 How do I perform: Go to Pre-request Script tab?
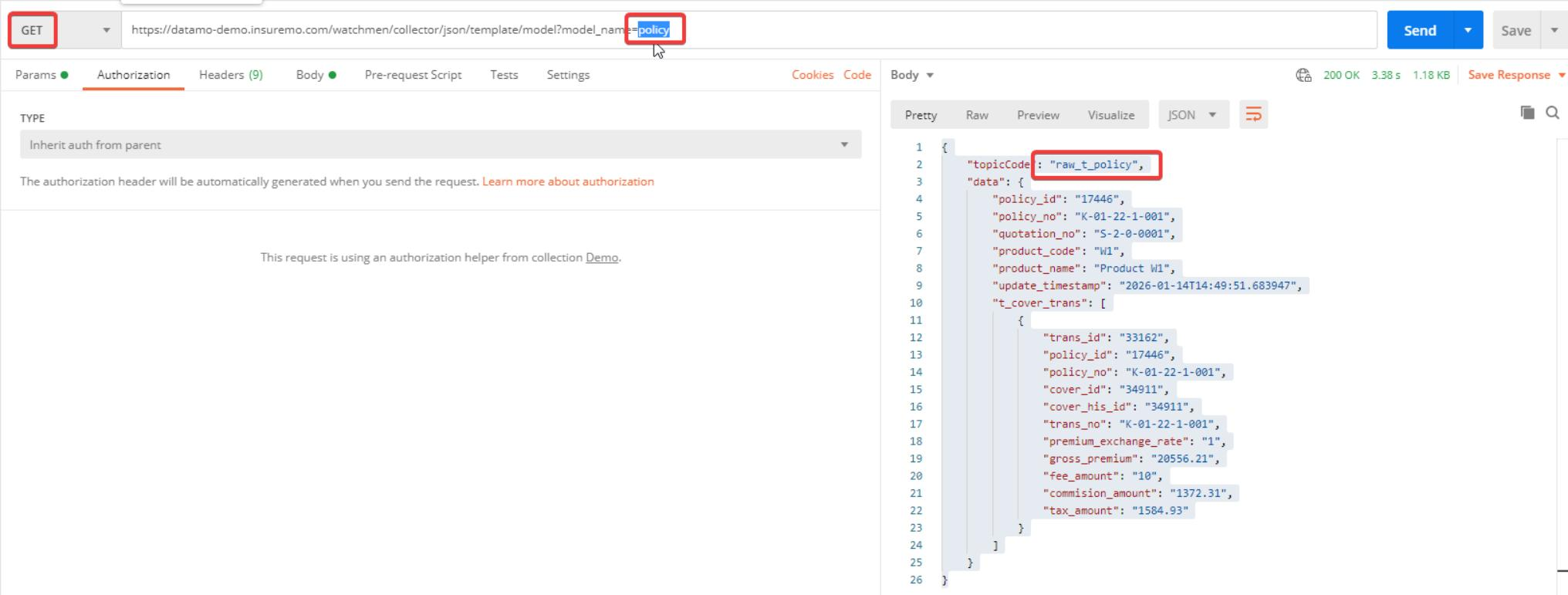[x=413, y=75]
